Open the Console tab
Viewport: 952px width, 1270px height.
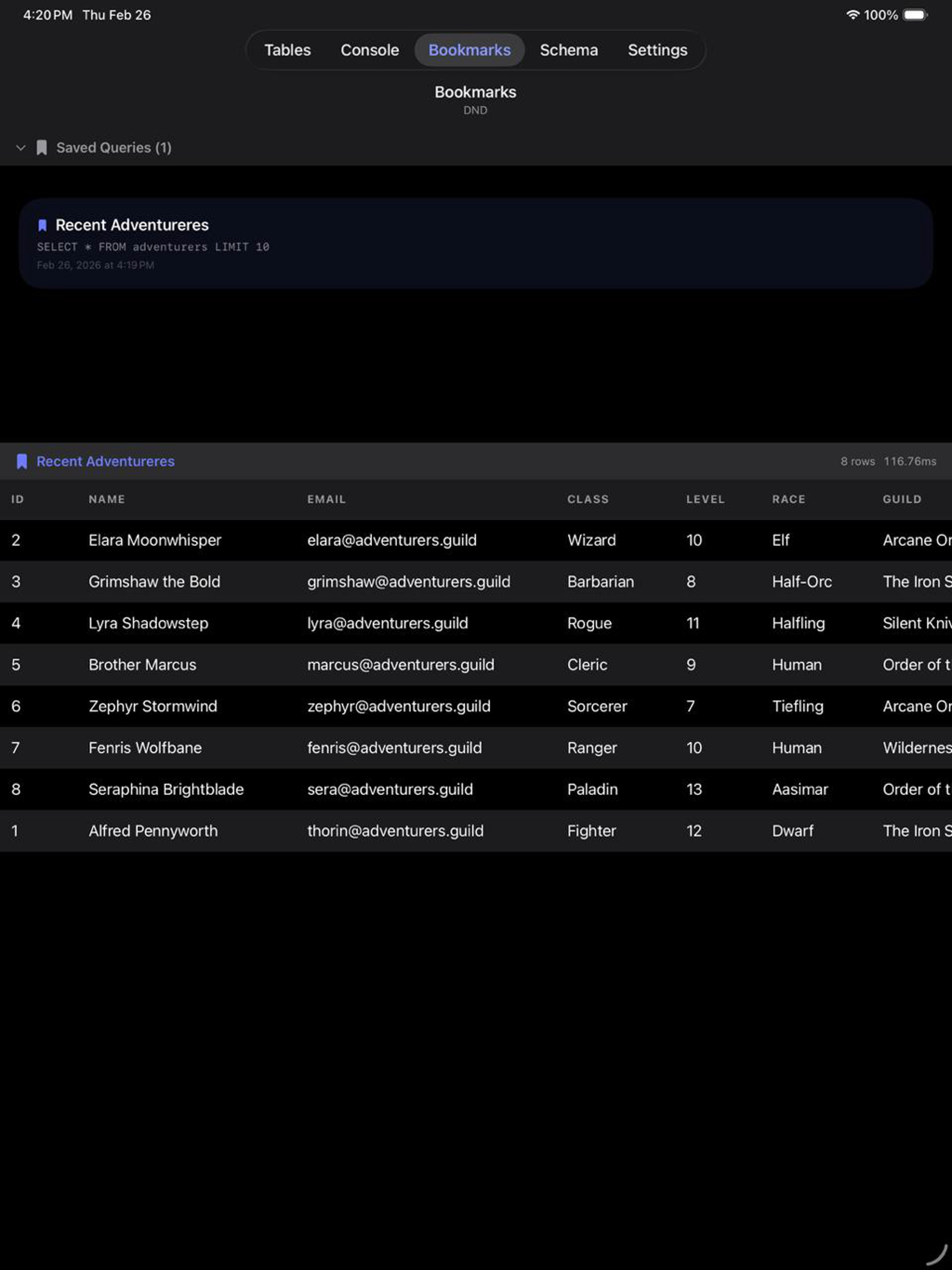[369, 50]
